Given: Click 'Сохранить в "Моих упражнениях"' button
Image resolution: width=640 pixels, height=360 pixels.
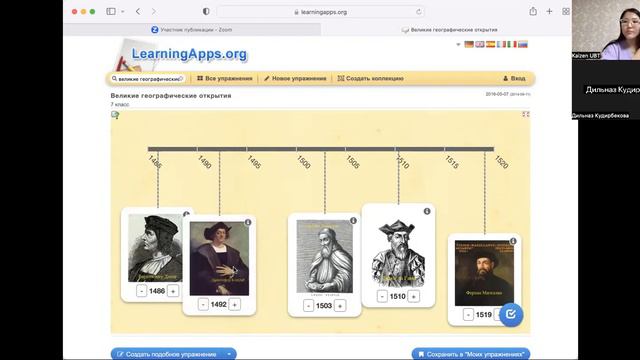Looking at the screenshot, I should (471, 354).
